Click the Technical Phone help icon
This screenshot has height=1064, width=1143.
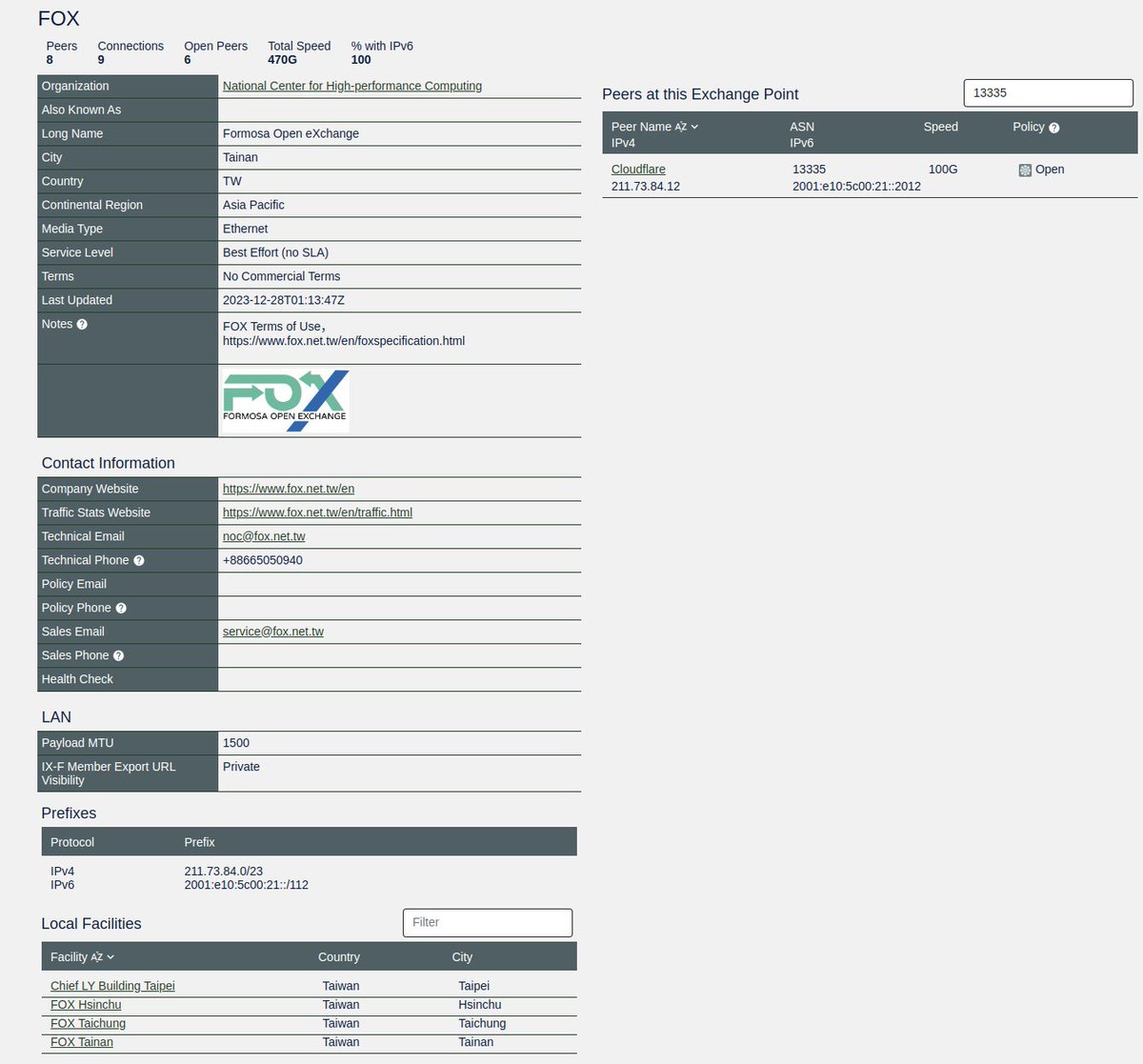[x=139, y=561]
